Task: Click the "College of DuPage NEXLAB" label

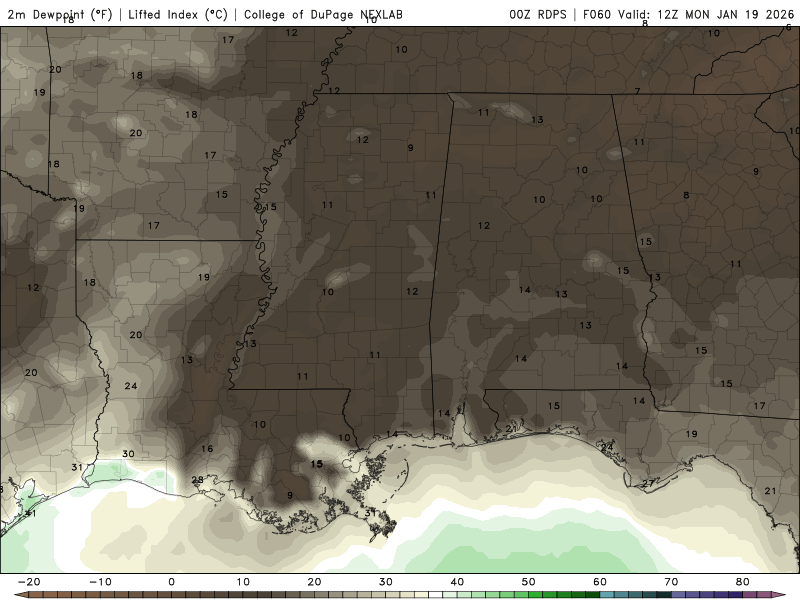Action: click(x=323, y=14)
